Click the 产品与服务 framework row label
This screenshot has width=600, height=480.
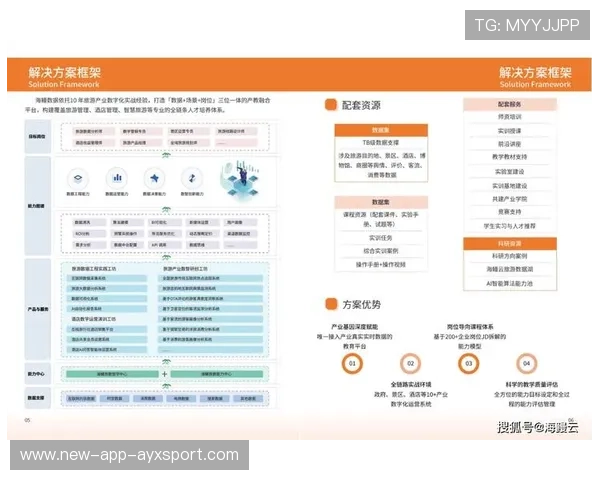[38, 309]
